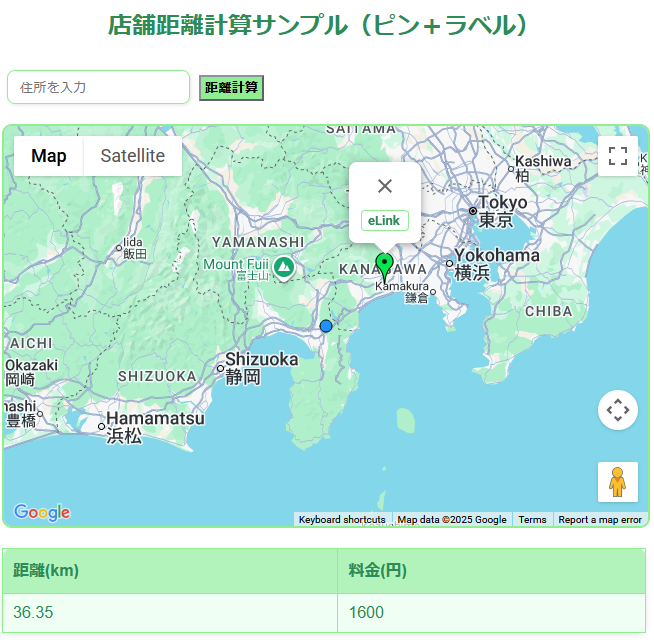Select the 1600 price value

point(366,612)
